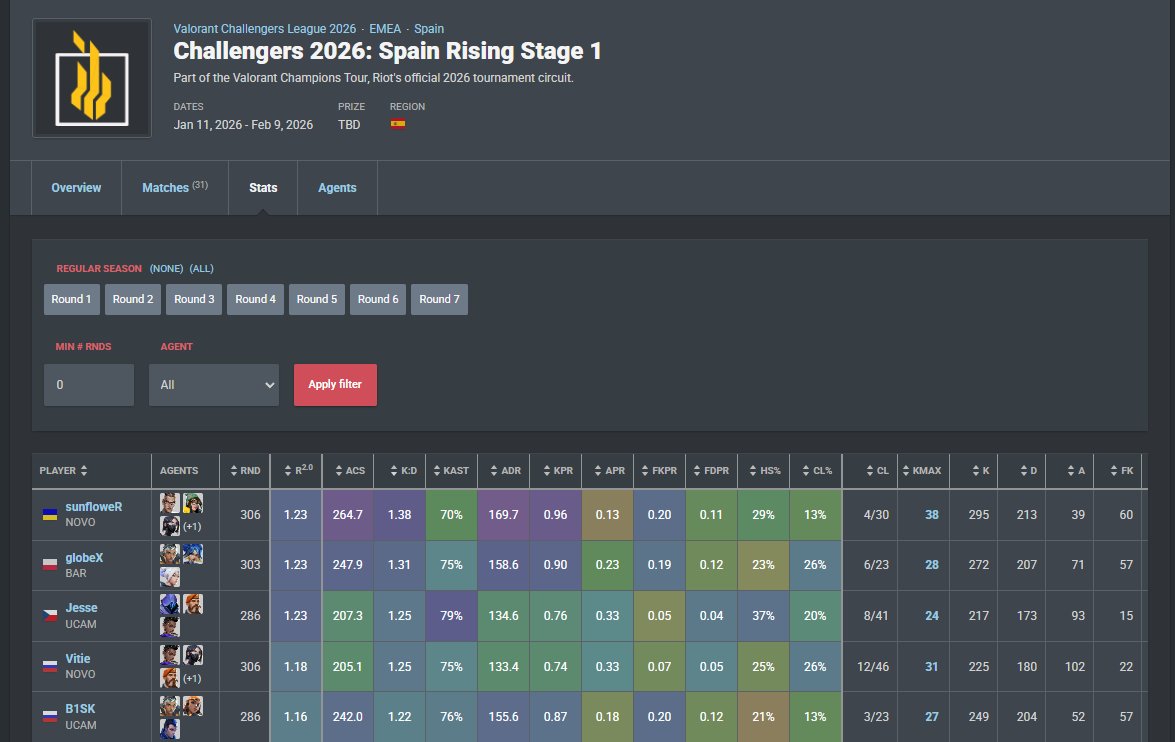The width and height of the screenshot is (1175, 742).
Task: Click Vitie's Russia flag icon
Action: [x=49, y=666]
